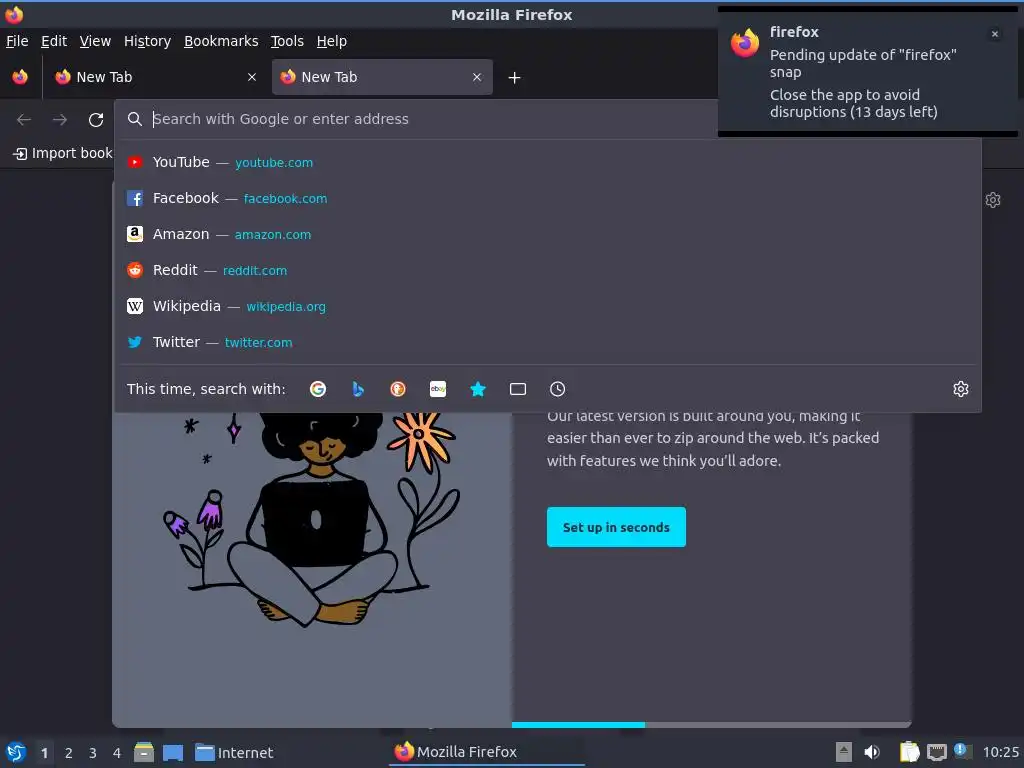The width and height of the screenshot is (1024, 768).
Task: Go forward to the next page
Action: pyautogui.click(x=59, y=120)
